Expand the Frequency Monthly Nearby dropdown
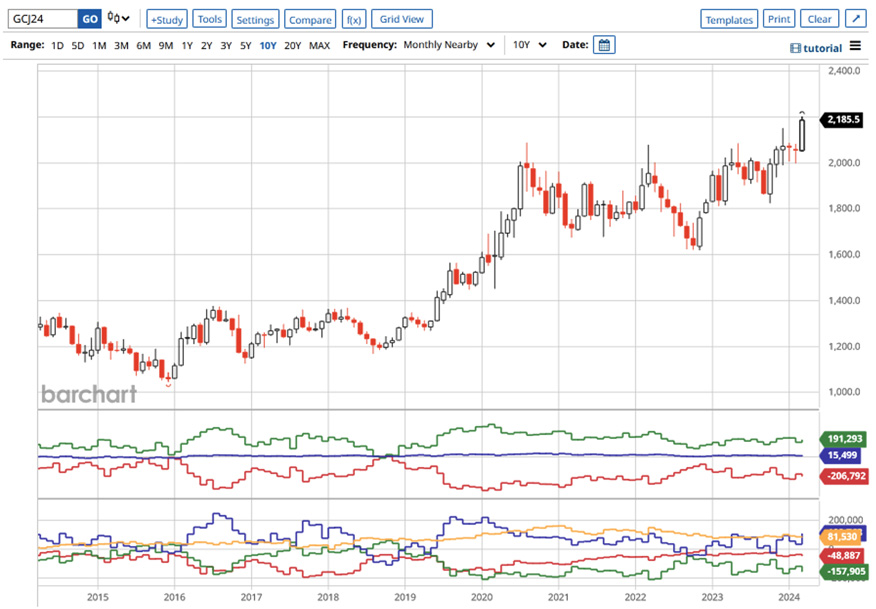This screenshot has width=876, height=609. coord(449,45)
